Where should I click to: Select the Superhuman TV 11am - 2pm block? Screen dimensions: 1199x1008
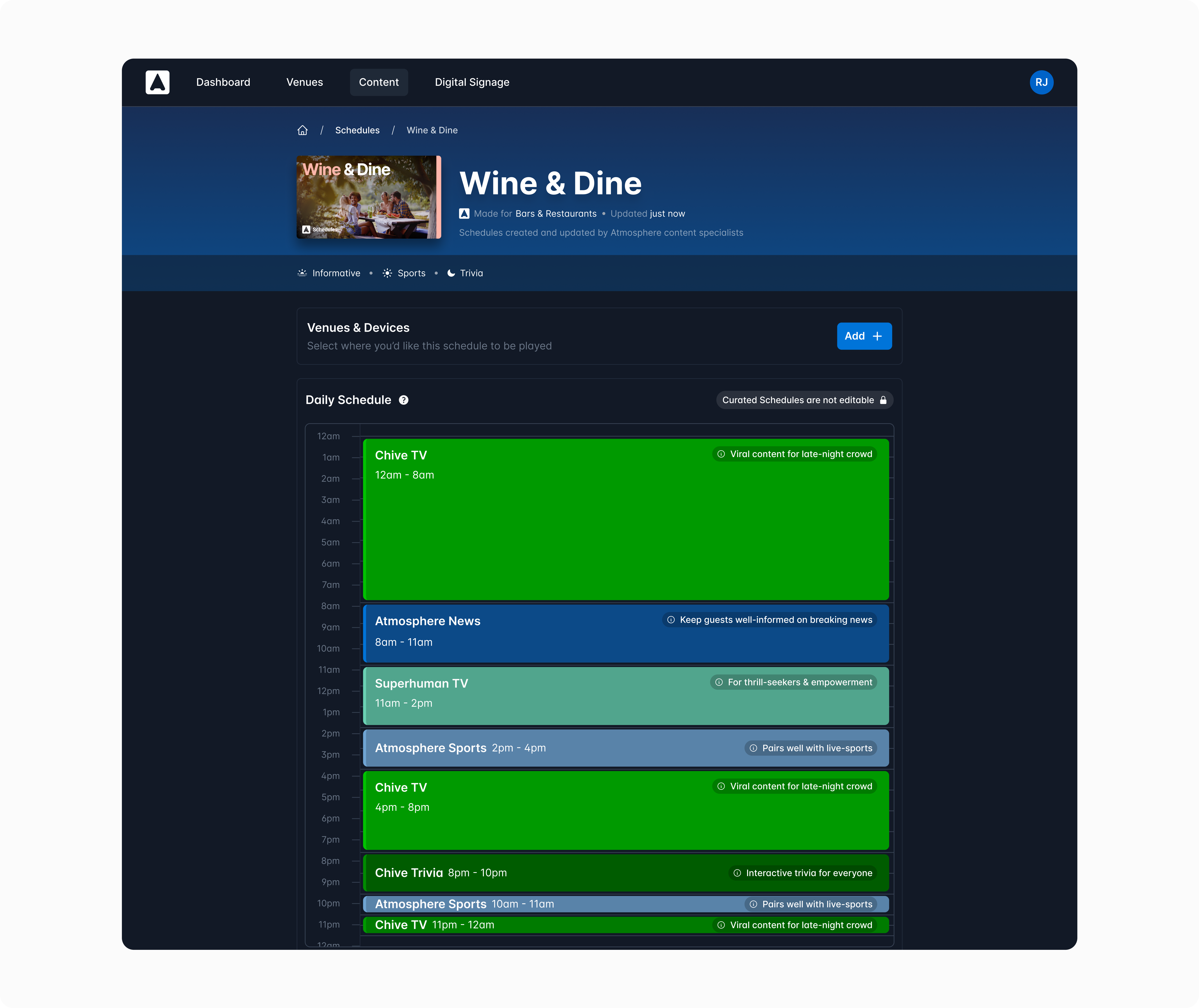pyautogui.click(x=626, y=695)
